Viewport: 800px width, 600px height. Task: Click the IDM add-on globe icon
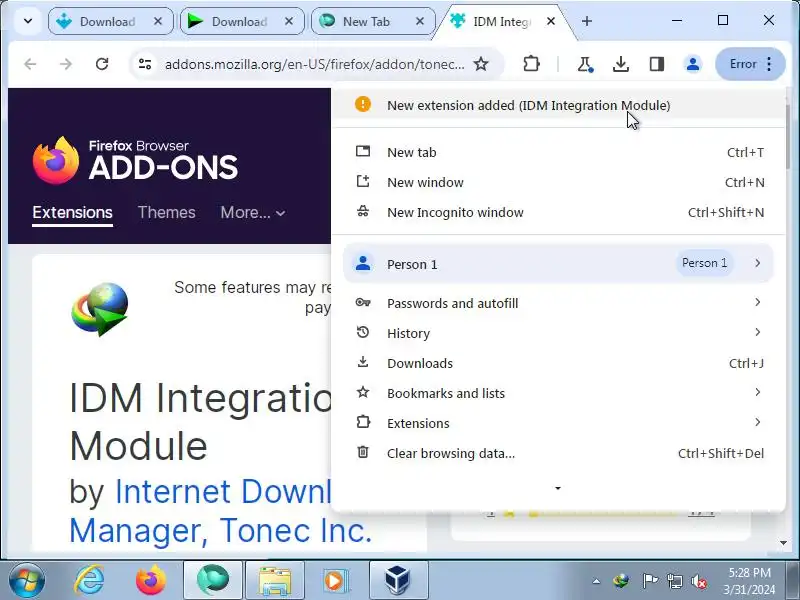point(99,310)
